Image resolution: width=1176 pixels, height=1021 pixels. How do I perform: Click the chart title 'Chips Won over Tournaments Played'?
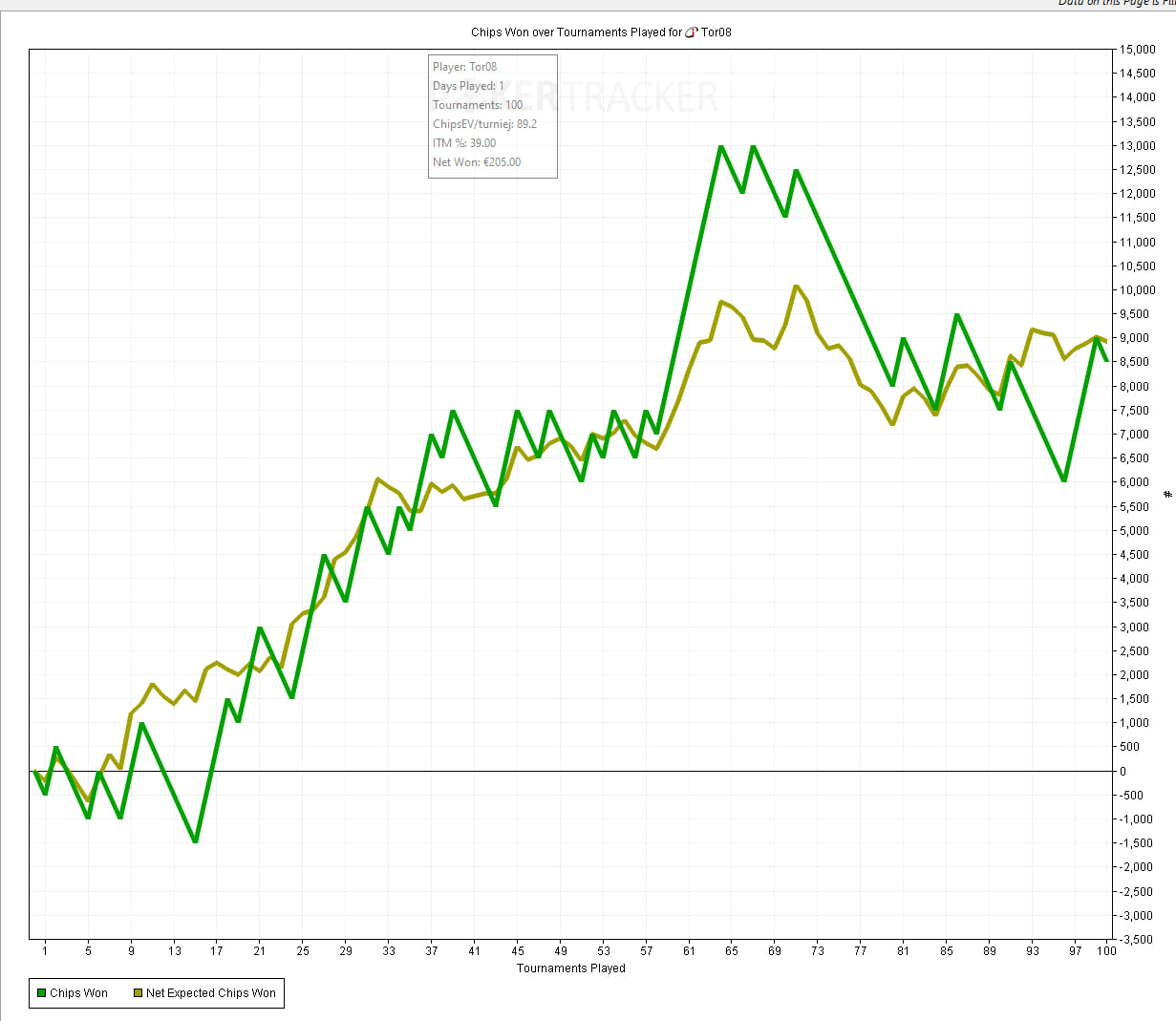(x=576, y=32)
